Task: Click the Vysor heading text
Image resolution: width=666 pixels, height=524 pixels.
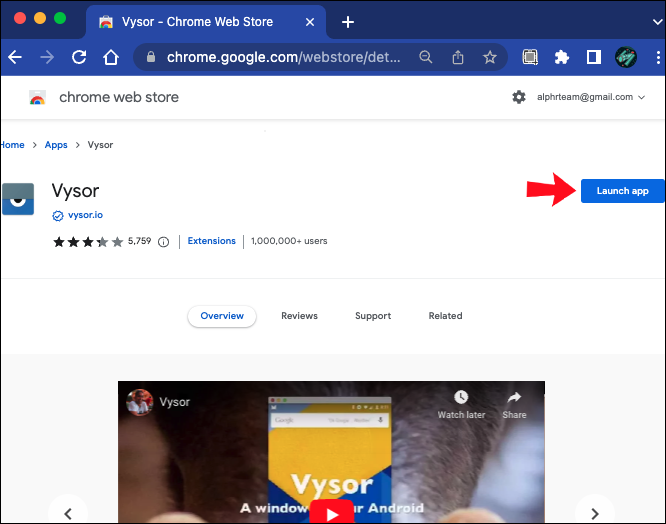Action: click(x=75, y=191)
